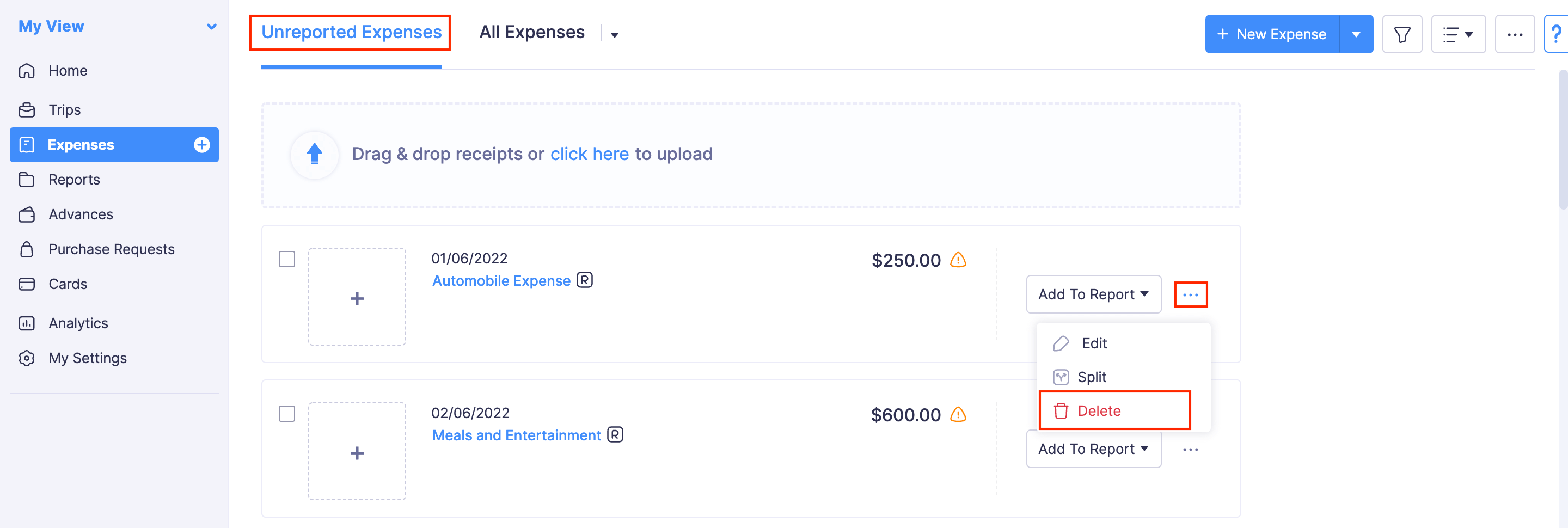This screenshot has height=528, width=1568.
Task: Click the plus icon to create a new expense
Action: pos(201,145)
